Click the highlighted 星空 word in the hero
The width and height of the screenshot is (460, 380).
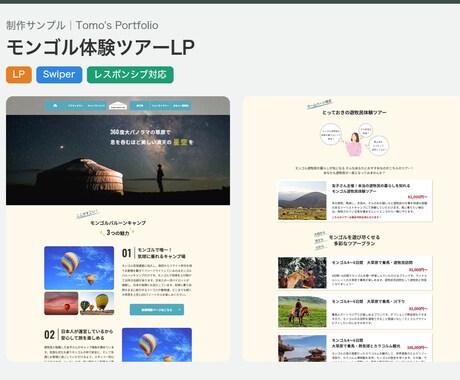pyautogui.click(x=180, y=142)
